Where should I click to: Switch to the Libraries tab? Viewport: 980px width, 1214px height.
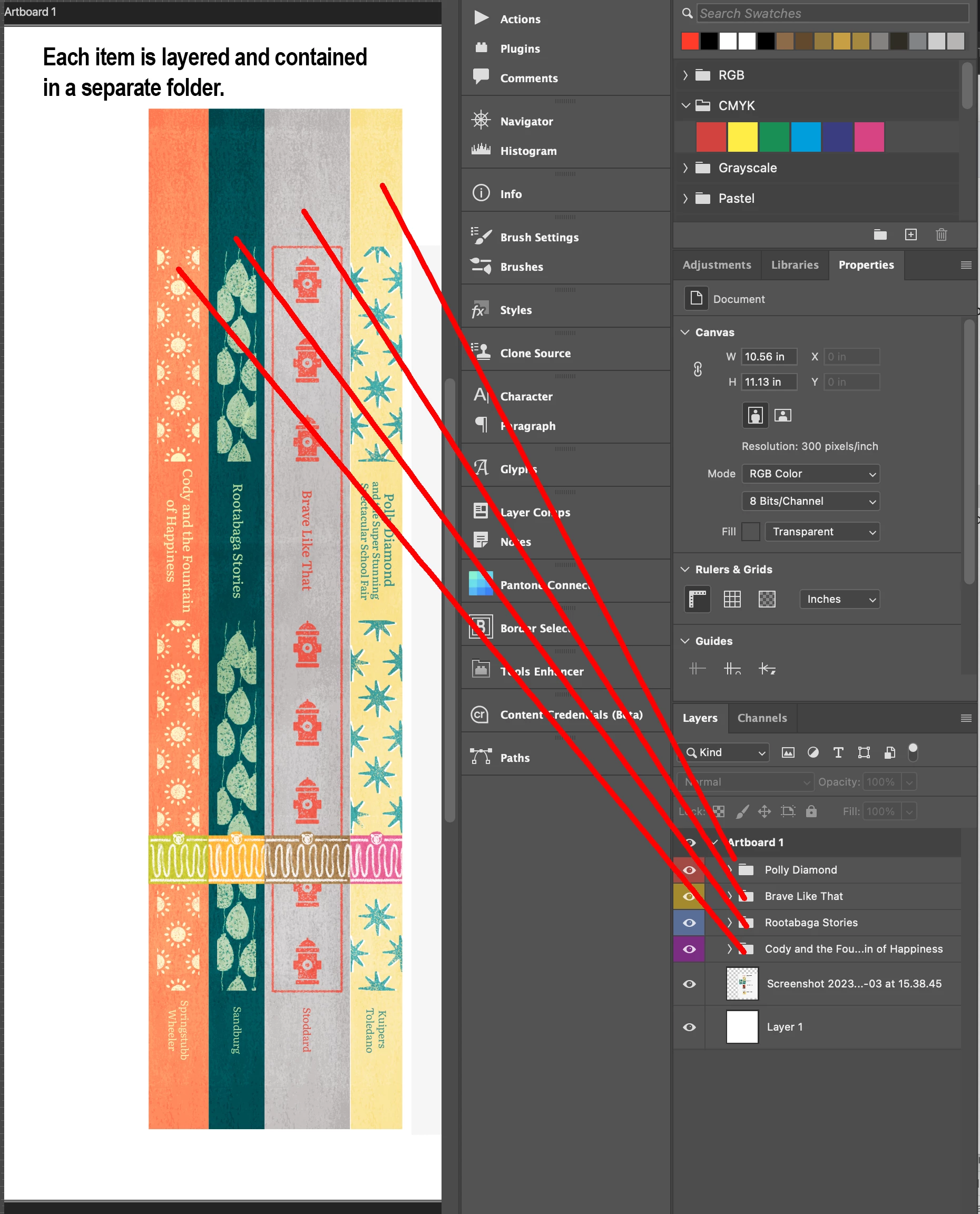(x=795, y=265)
